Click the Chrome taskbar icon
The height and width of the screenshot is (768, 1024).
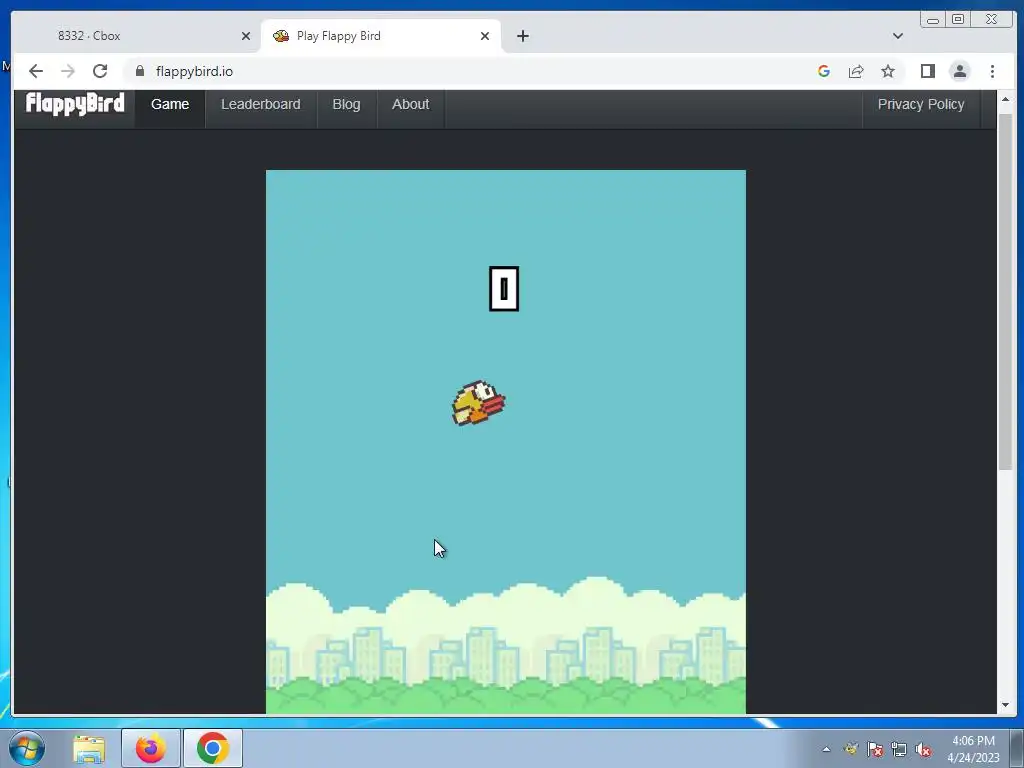(212, 748)
